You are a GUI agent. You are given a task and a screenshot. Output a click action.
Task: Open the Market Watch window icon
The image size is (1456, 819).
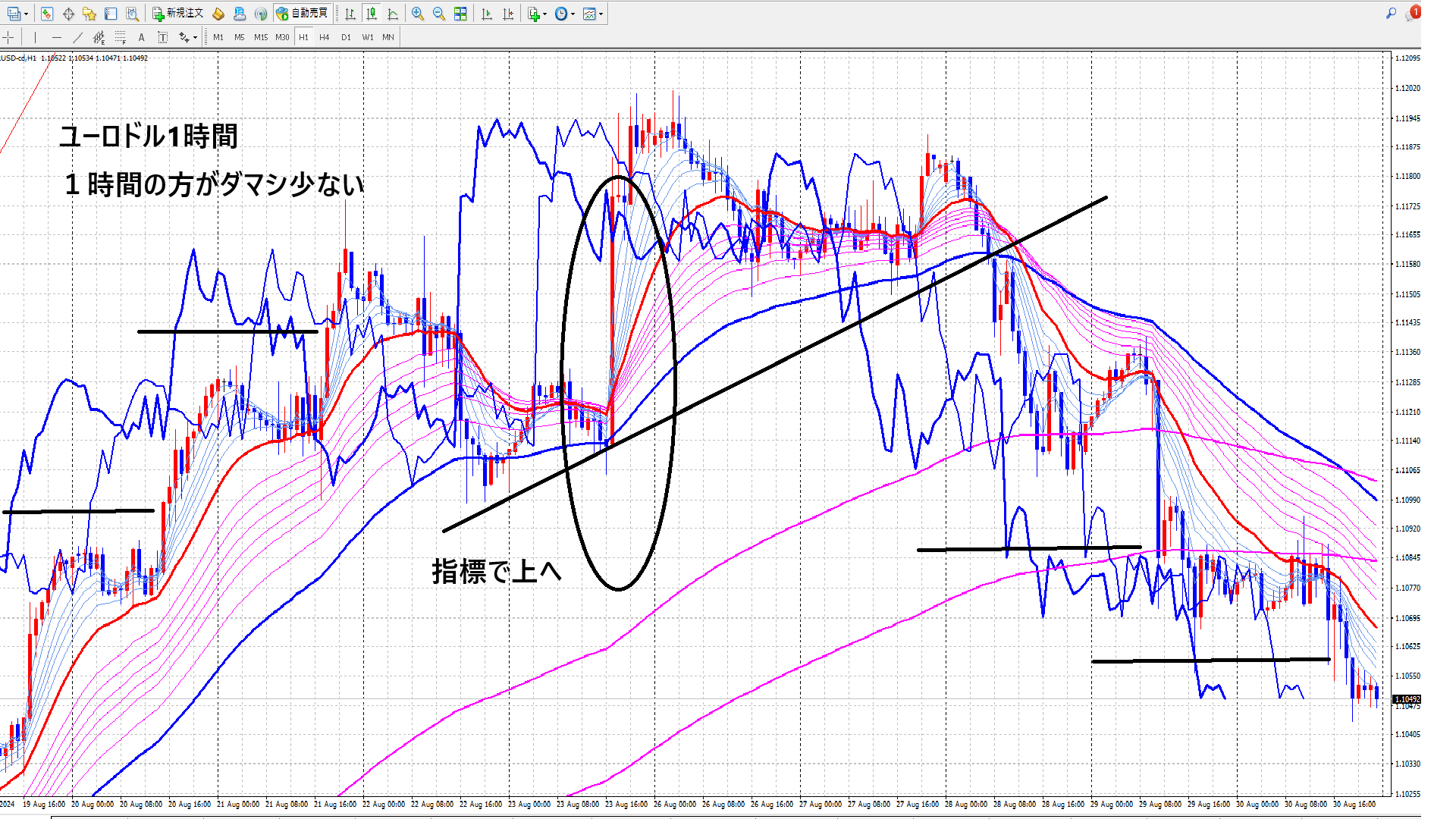coord(47,14)
